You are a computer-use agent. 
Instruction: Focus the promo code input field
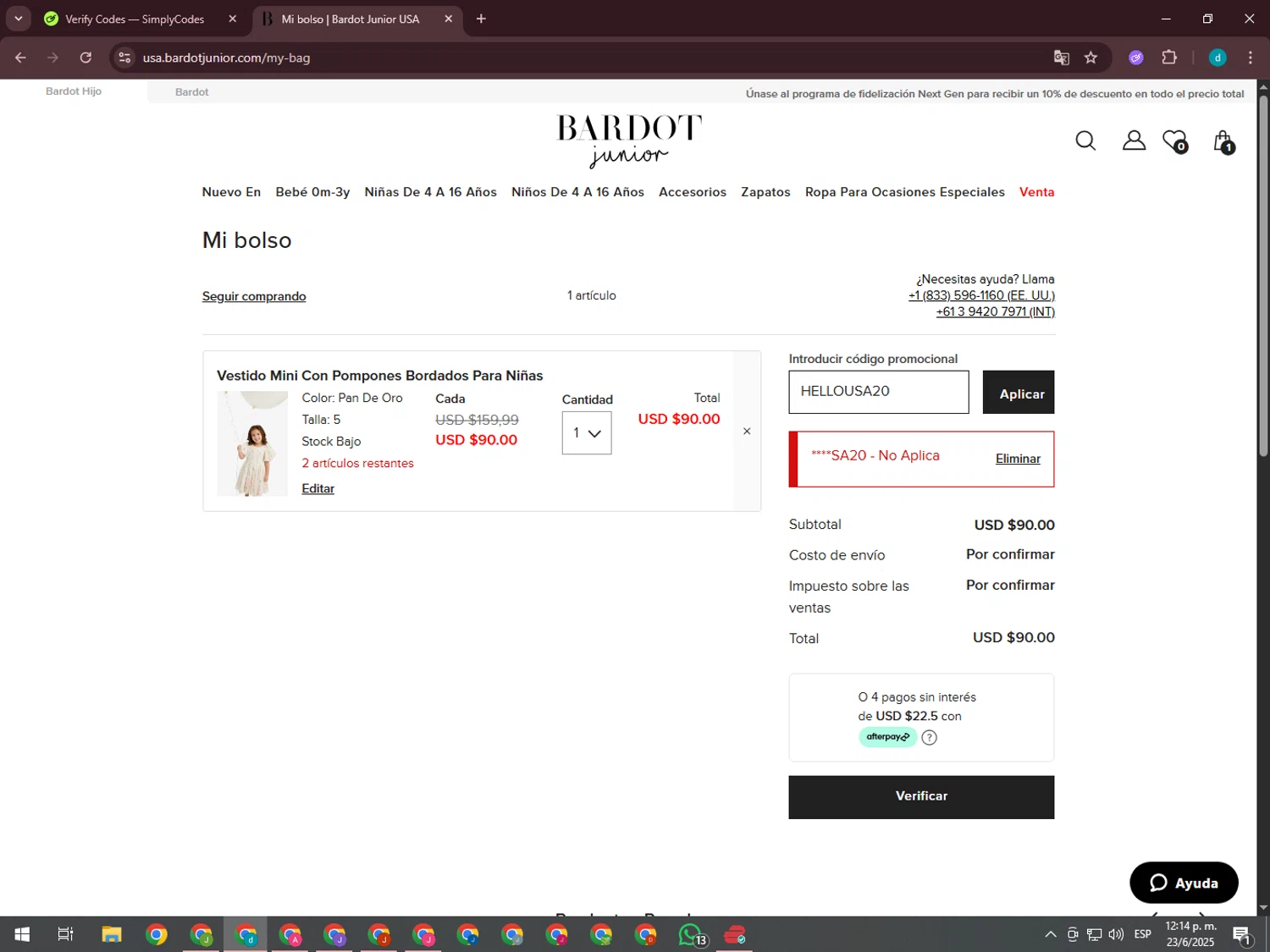(879, 392)
